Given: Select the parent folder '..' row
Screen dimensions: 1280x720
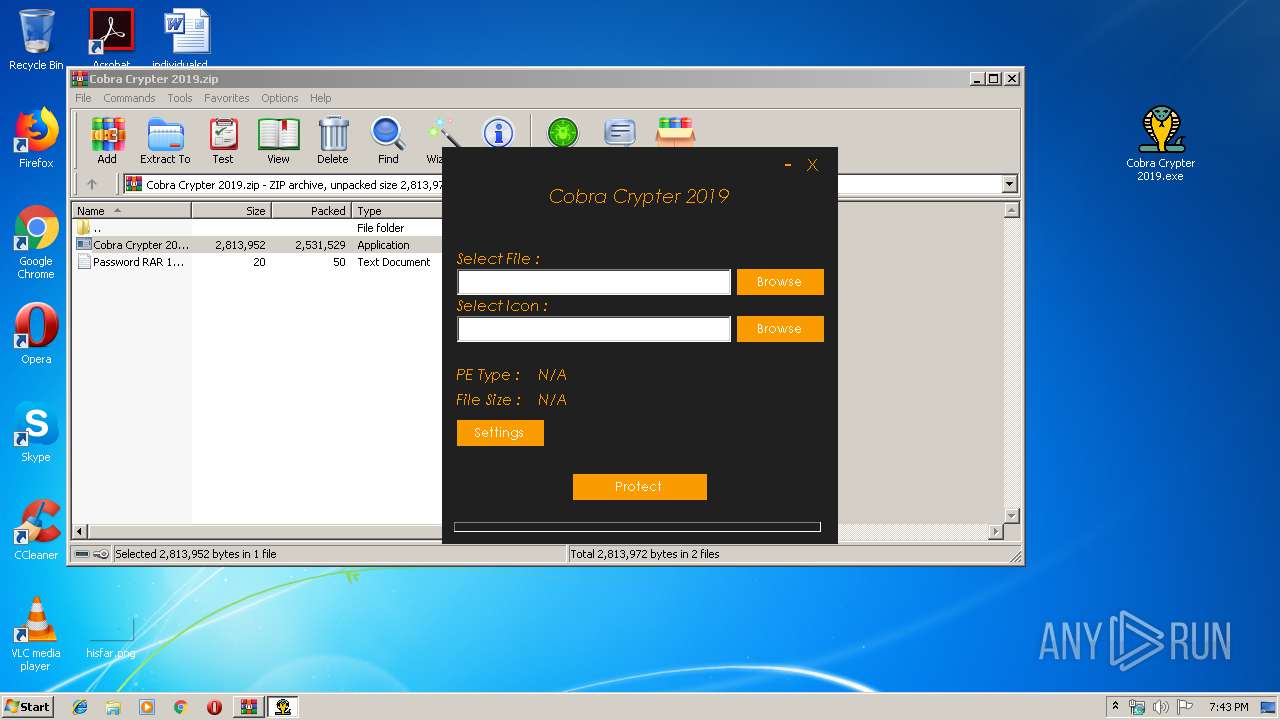Looking at the screenshot, I should pyautogui.click(x=258, y=228).
